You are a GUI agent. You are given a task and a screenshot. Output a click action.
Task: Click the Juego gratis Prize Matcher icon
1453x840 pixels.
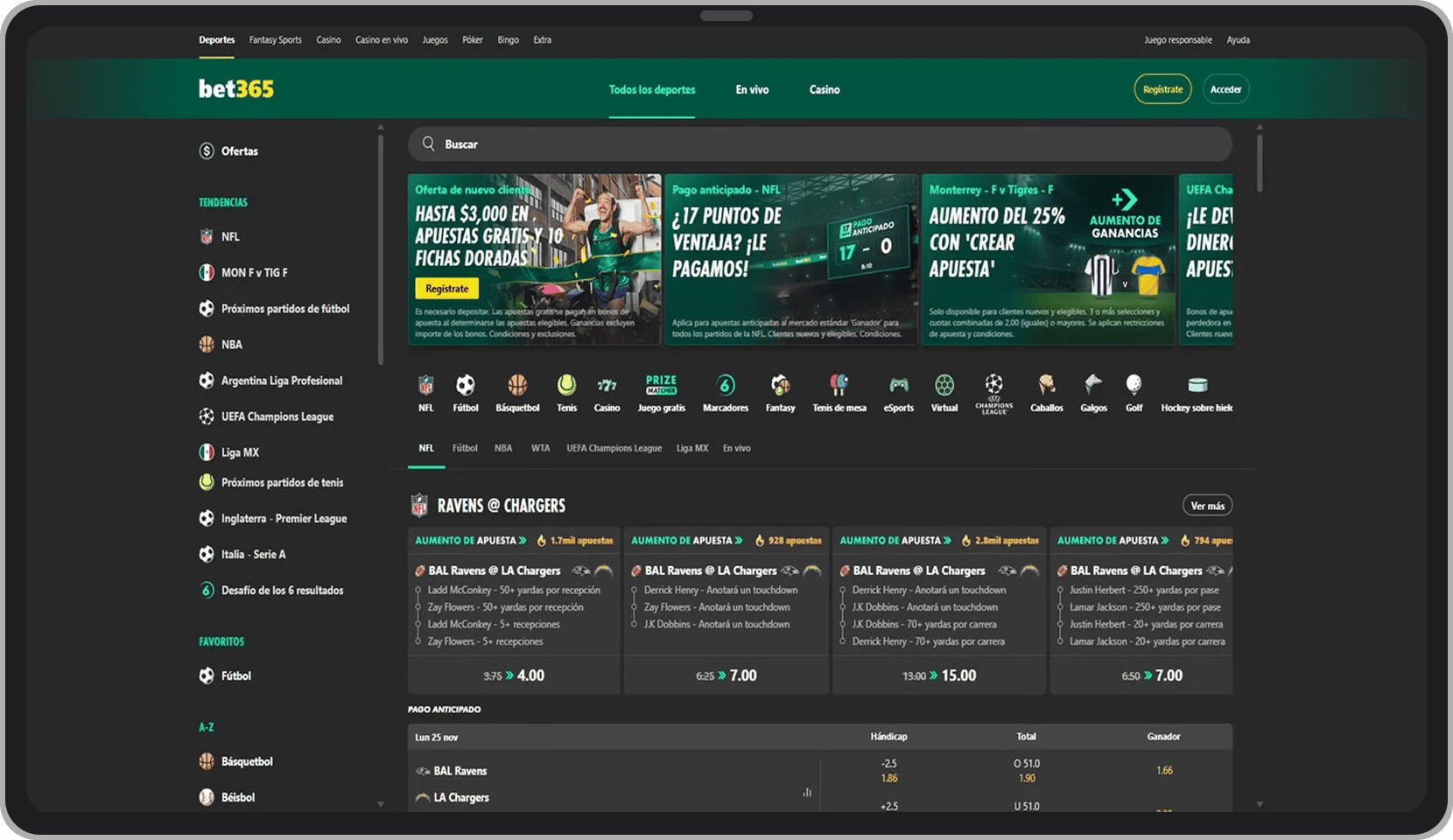click(x=661, y=385)
